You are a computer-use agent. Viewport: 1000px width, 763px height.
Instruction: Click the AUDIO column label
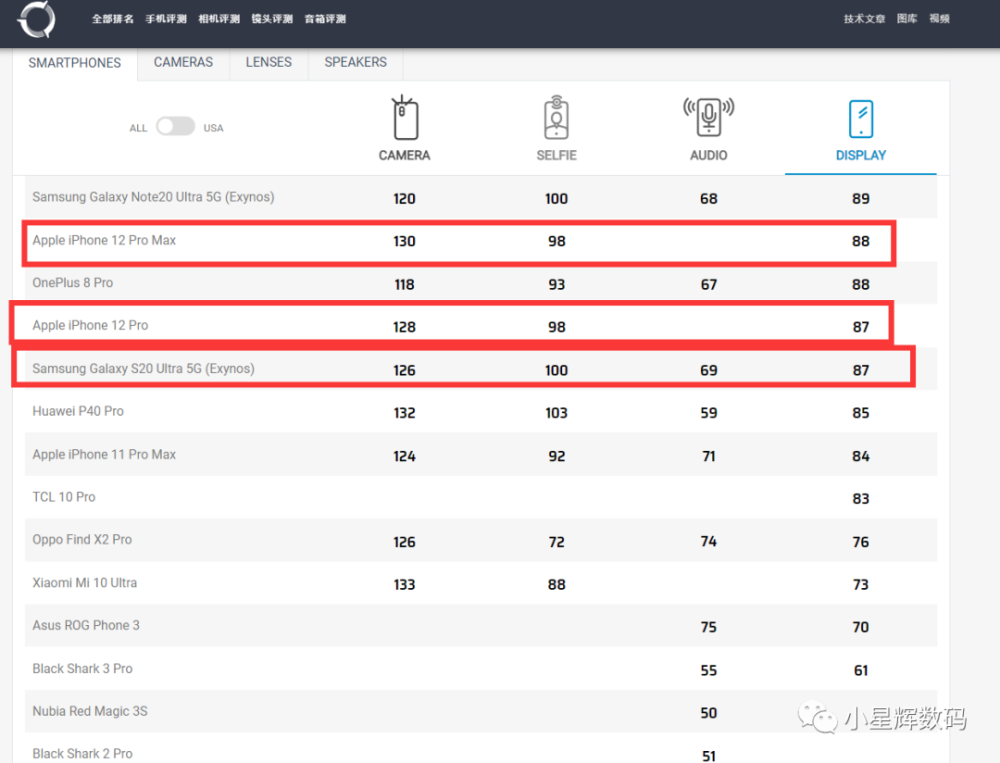click(x=709, y=155)
